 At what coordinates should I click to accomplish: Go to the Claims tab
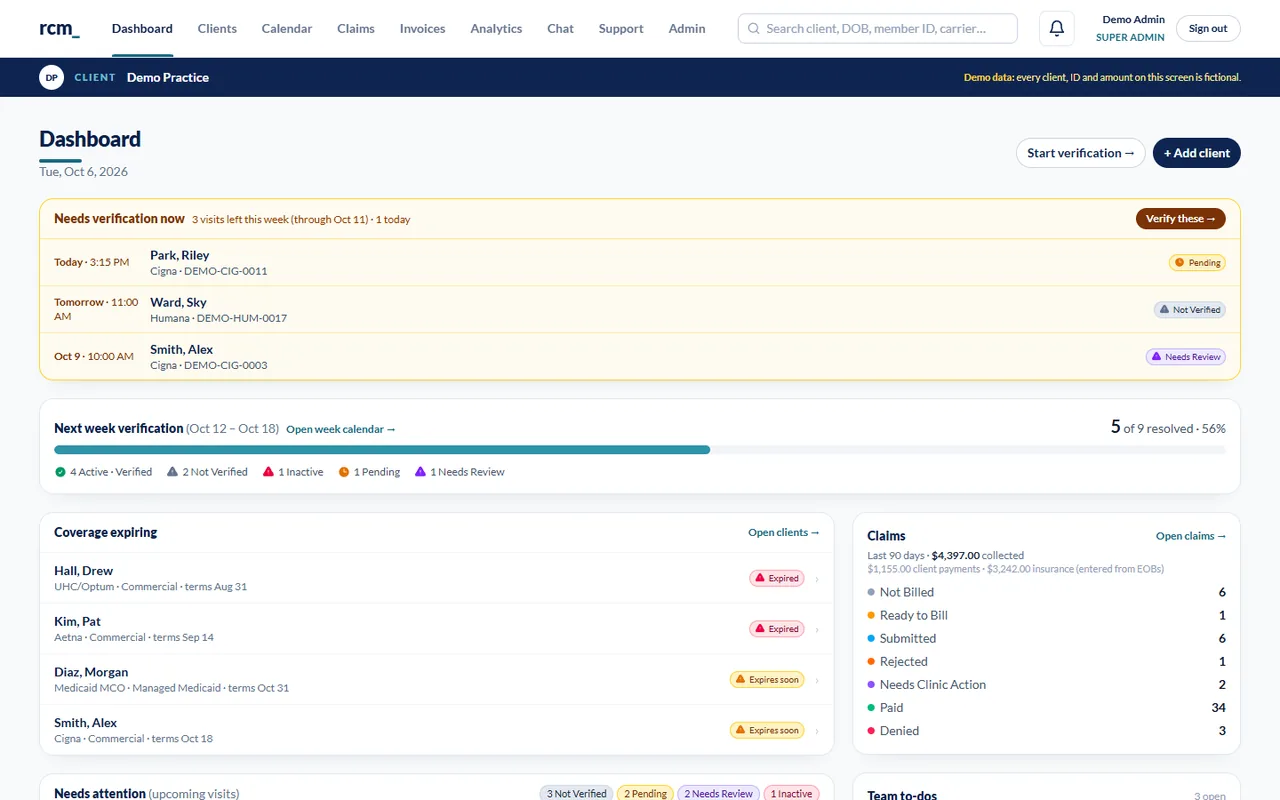[x=356, y=28]
